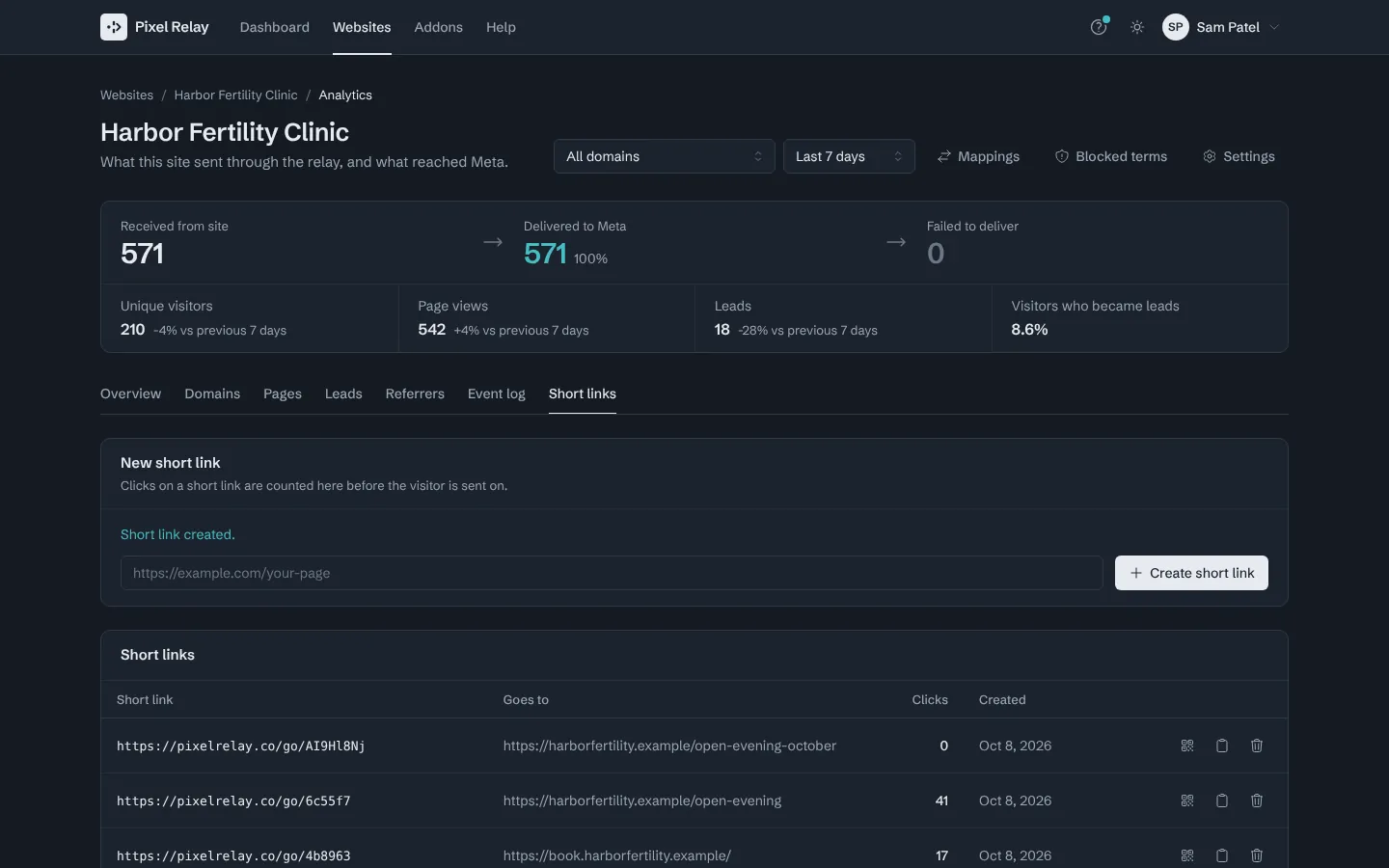The height and width of the screenshot is (868, 1389).
Task: Open the Last 7 days range dropdown
Action: tap(849, 156)
